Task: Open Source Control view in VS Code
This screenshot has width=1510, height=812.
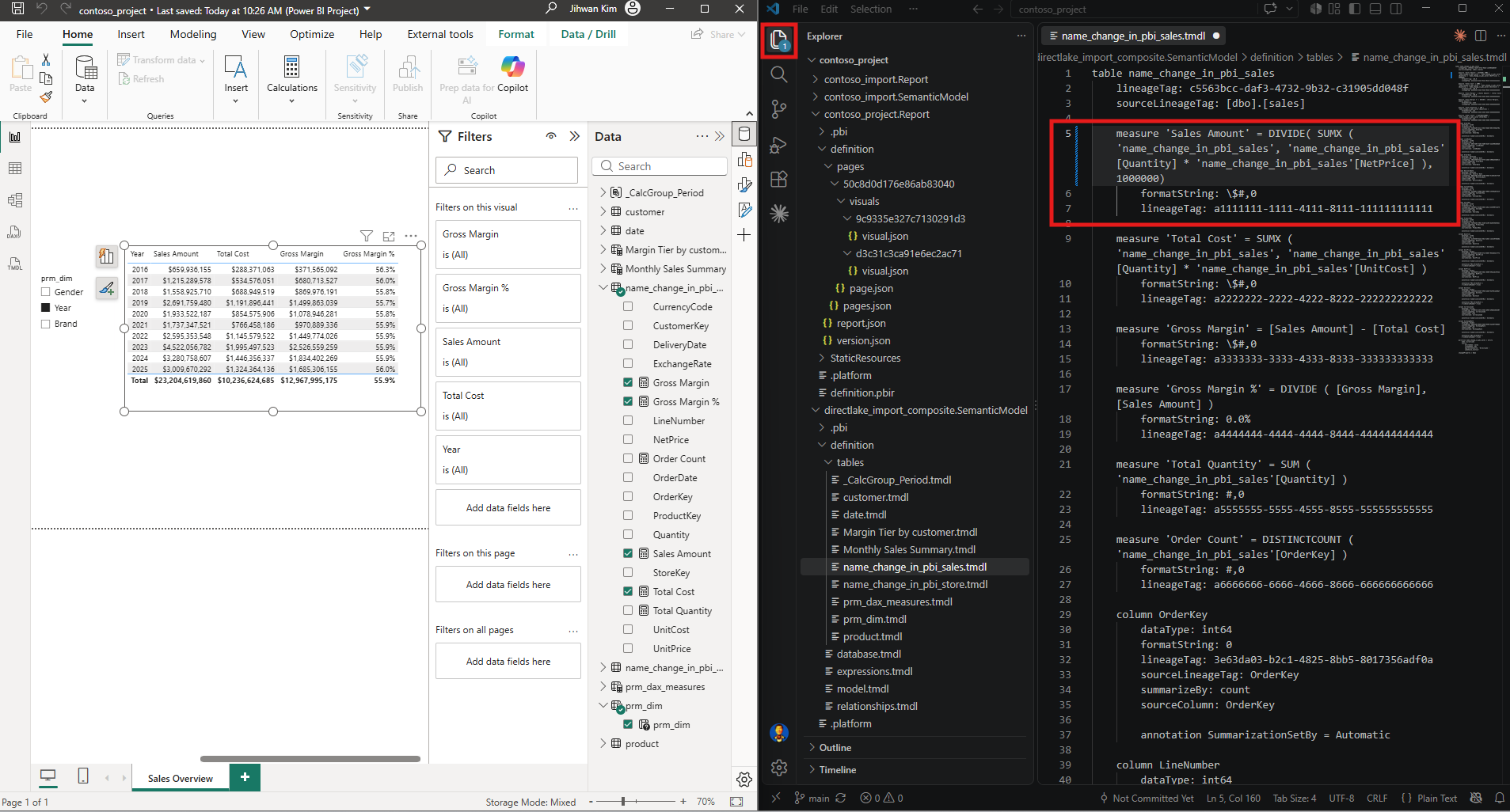Action: click(778, 109)
